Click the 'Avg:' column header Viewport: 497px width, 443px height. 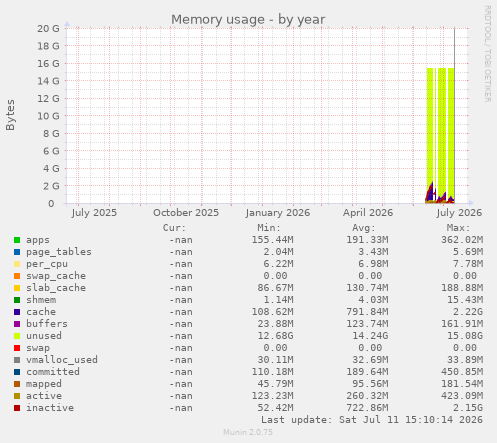364,228
